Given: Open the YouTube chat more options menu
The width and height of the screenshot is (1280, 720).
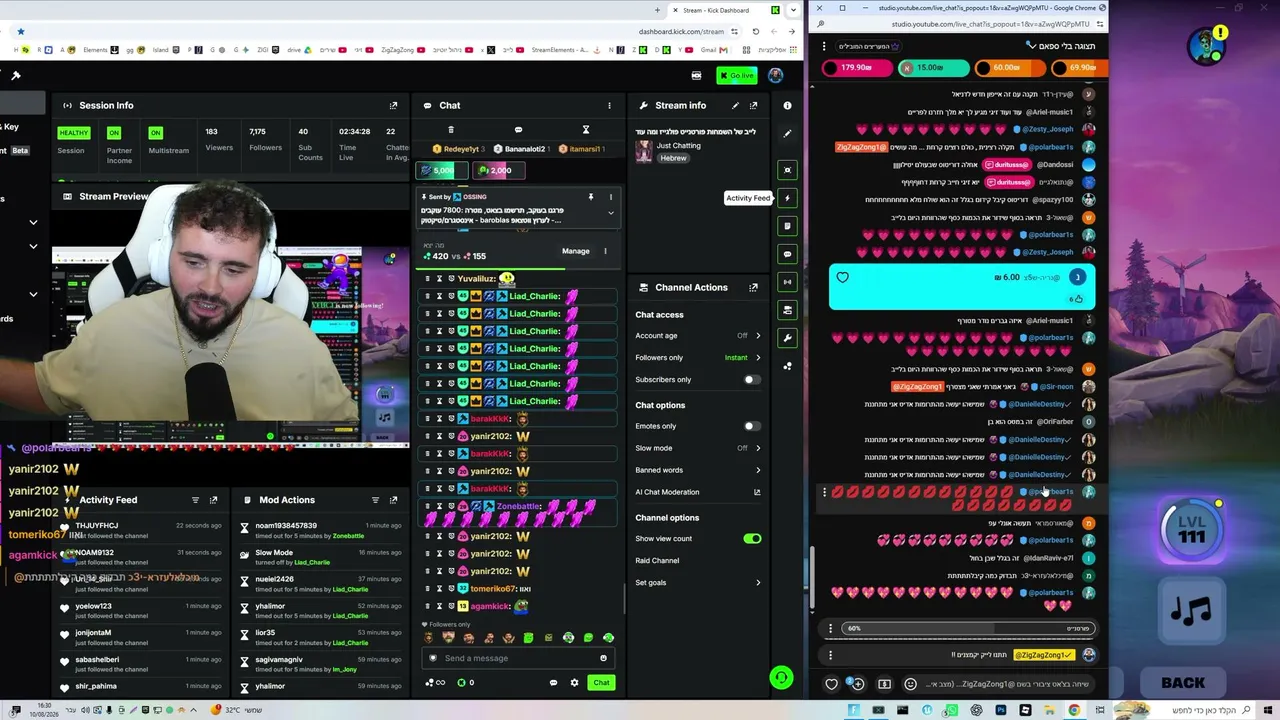Looking at the screenshot, I should [x=824, y=46].
